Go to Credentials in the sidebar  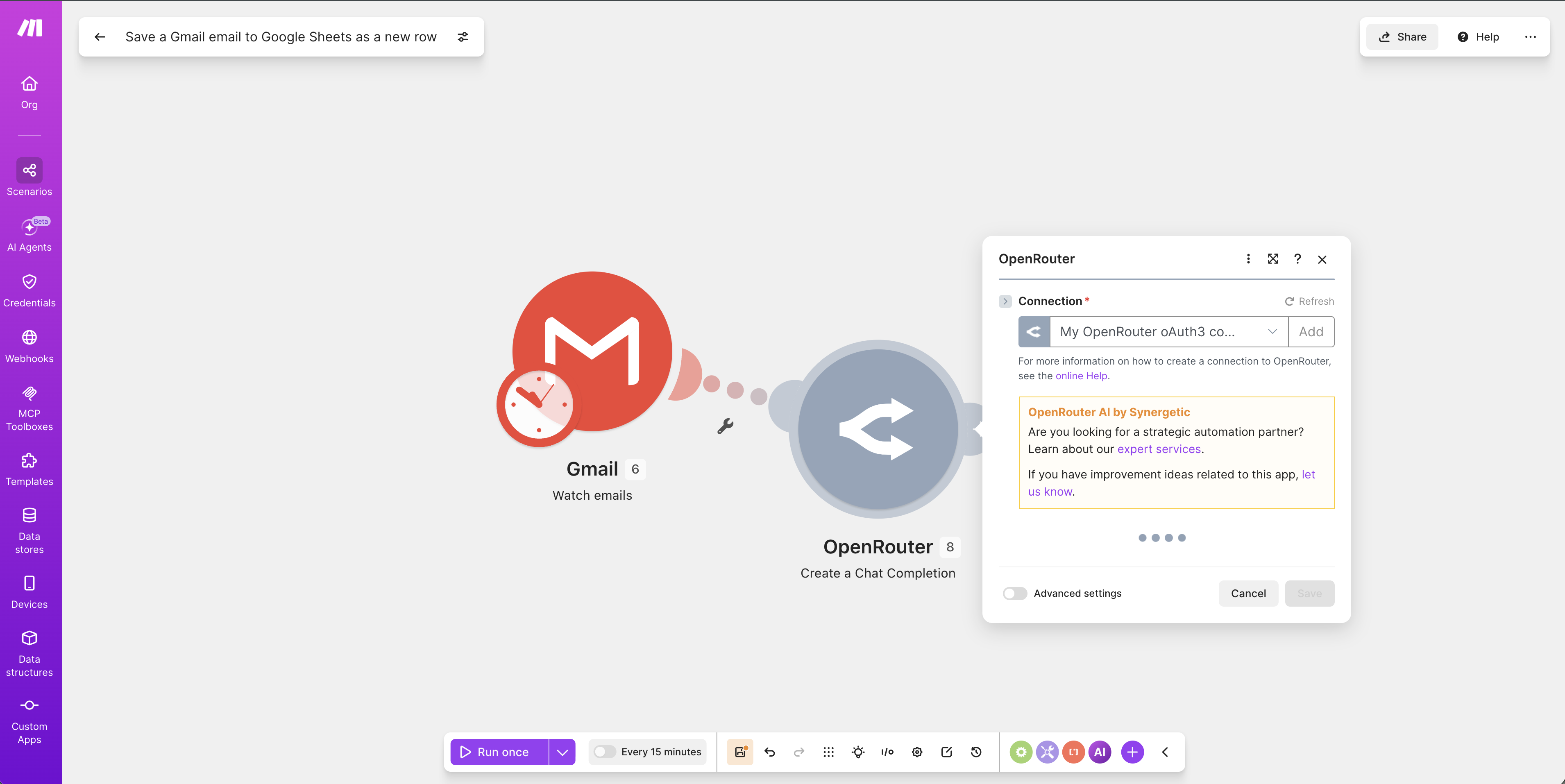click(x=29, y=291)
